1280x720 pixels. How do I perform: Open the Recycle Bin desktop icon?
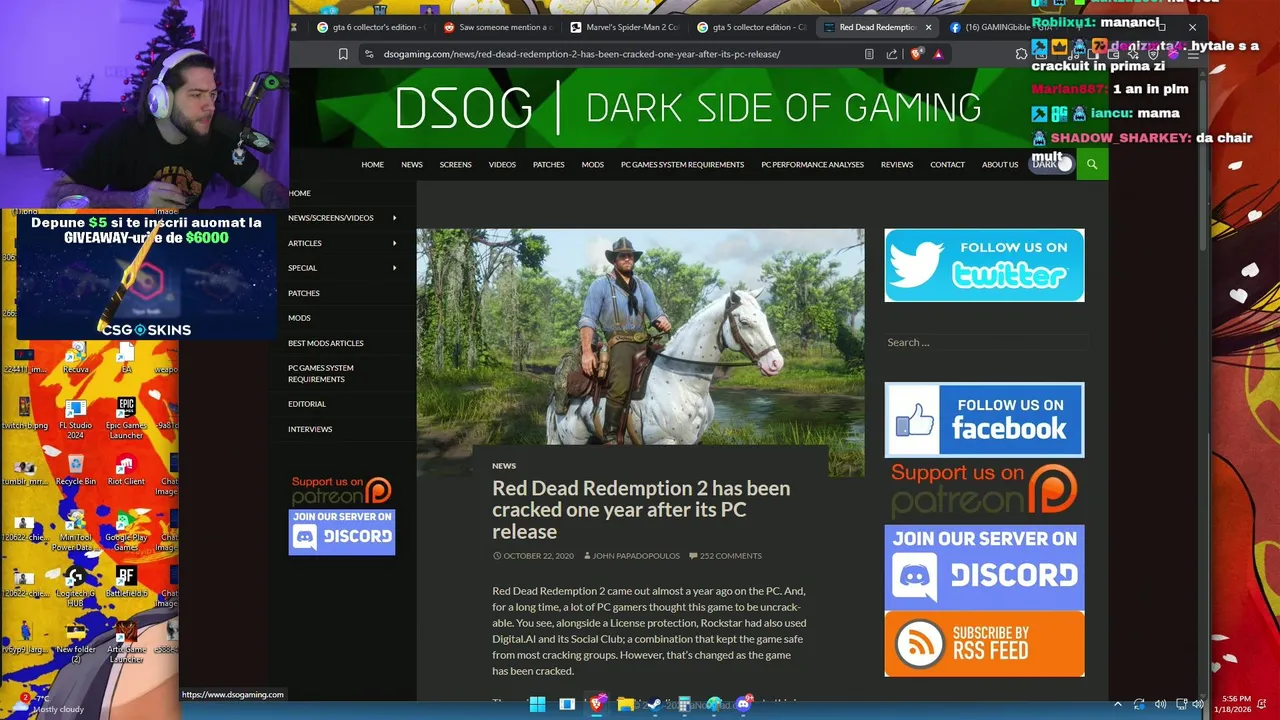[76, 470]
